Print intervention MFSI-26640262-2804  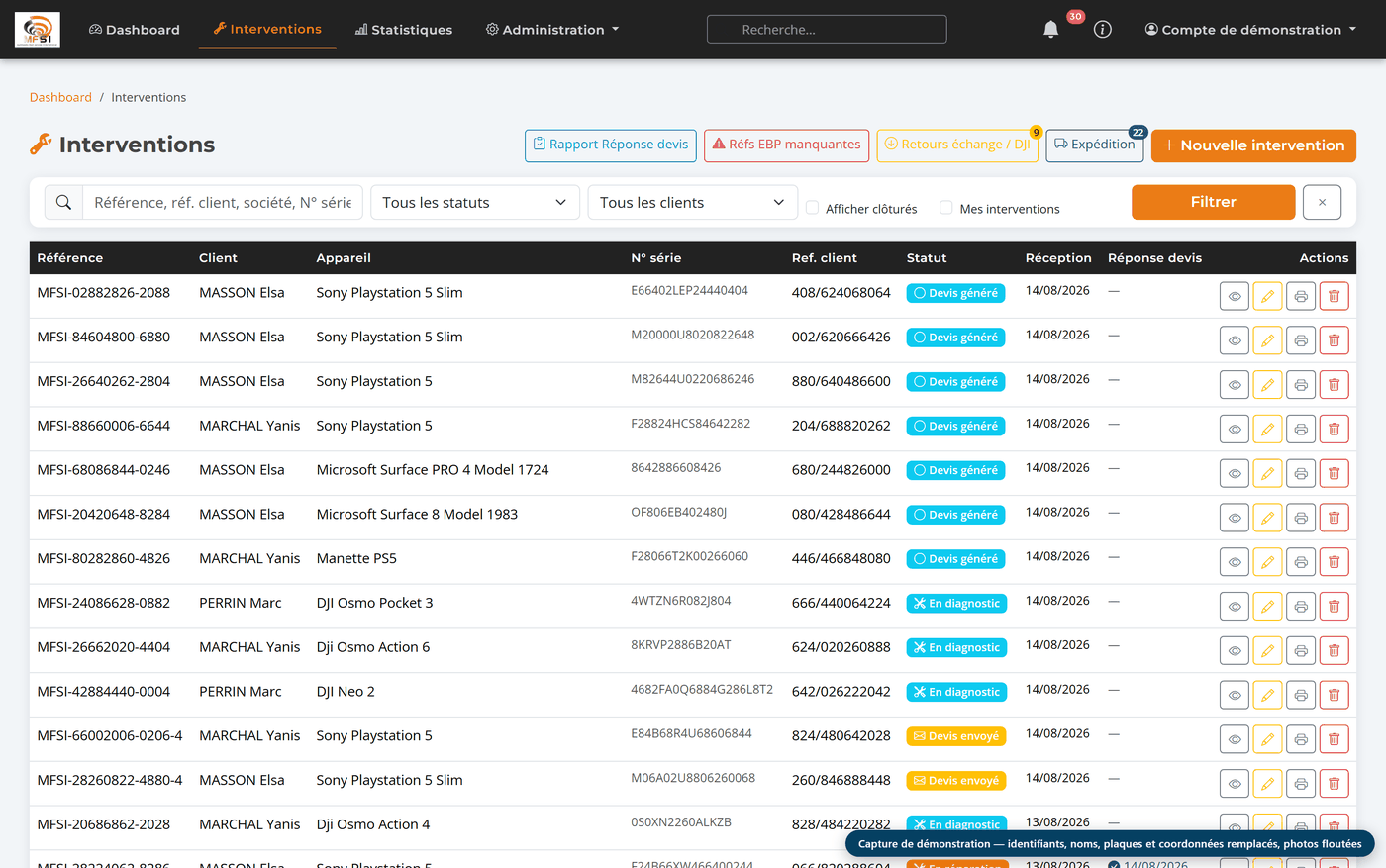click(x=1301, y=385)
